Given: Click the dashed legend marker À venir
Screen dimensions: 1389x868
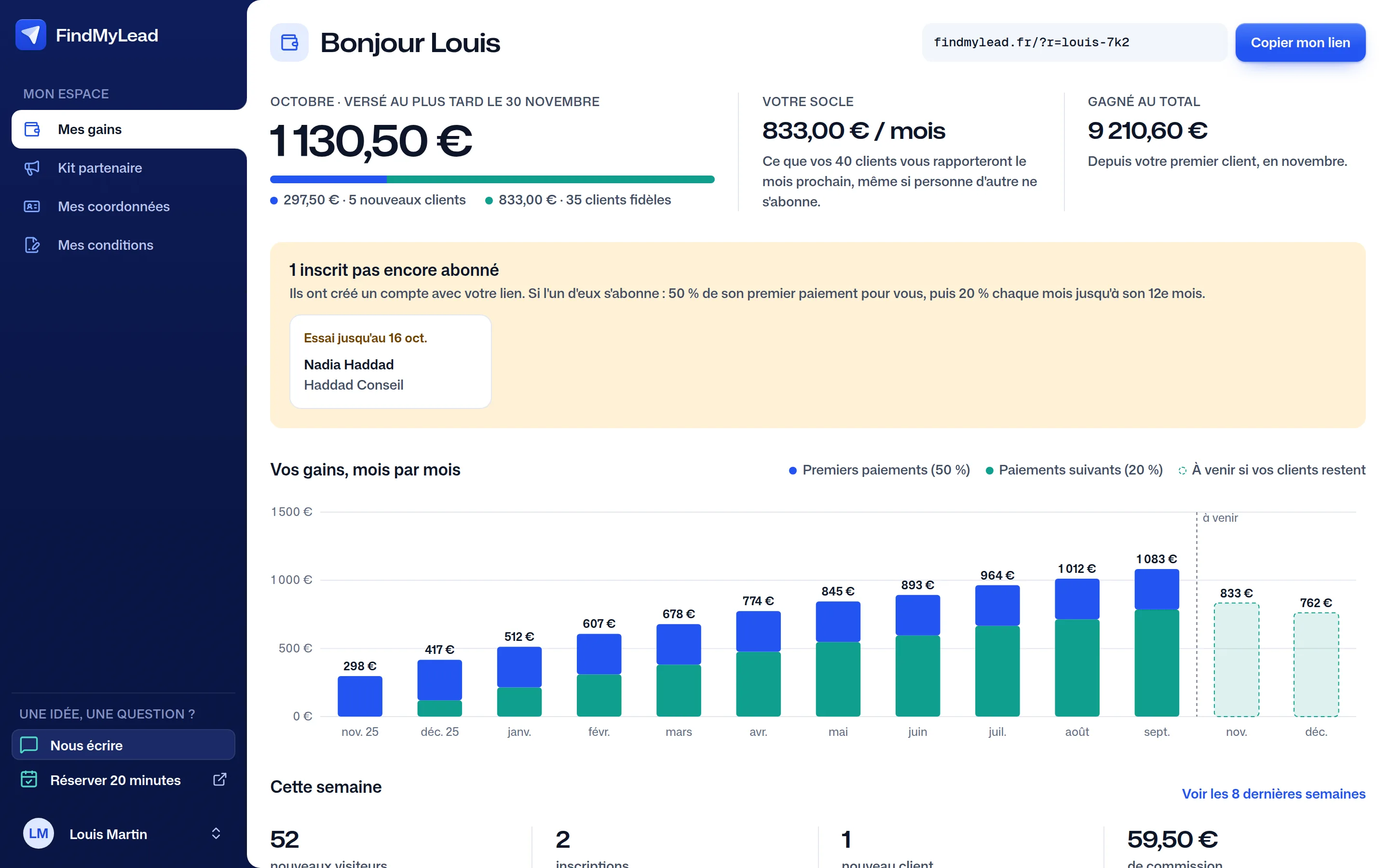Looking at the screenshot, I should 1183,471.
